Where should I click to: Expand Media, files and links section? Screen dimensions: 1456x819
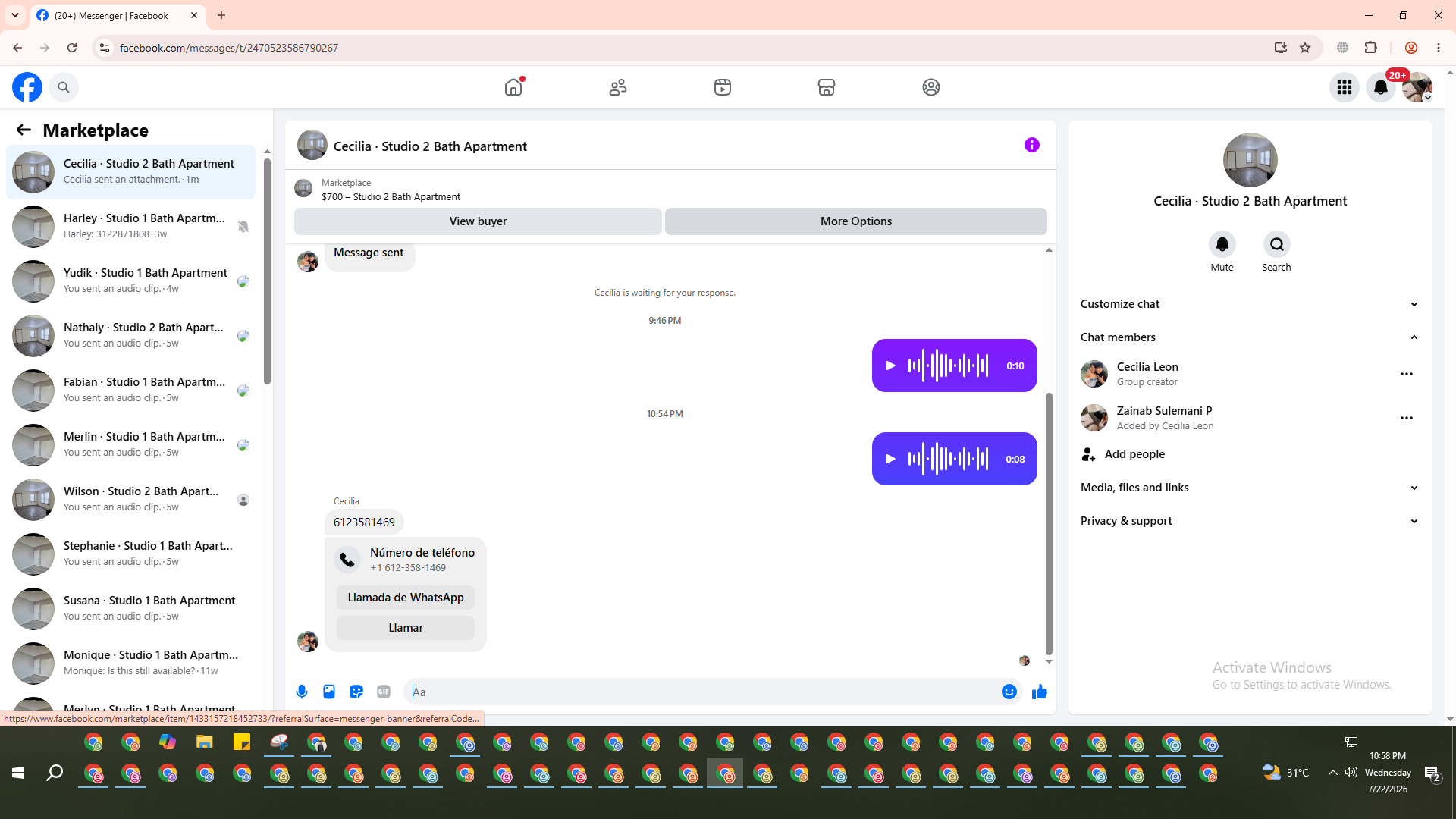[1250, 488]
